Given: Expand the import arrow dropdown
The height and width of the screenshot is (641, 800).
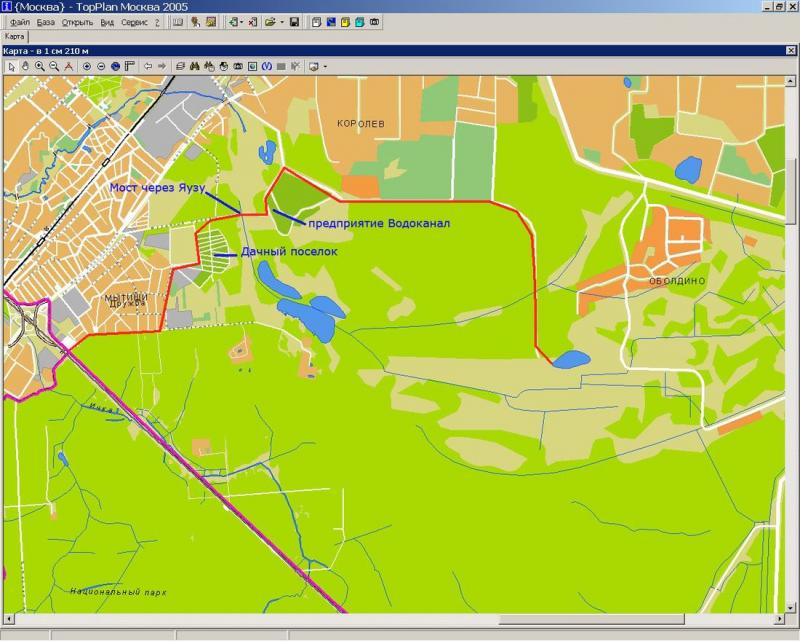Looking at the screenshot, I should 241,22.
